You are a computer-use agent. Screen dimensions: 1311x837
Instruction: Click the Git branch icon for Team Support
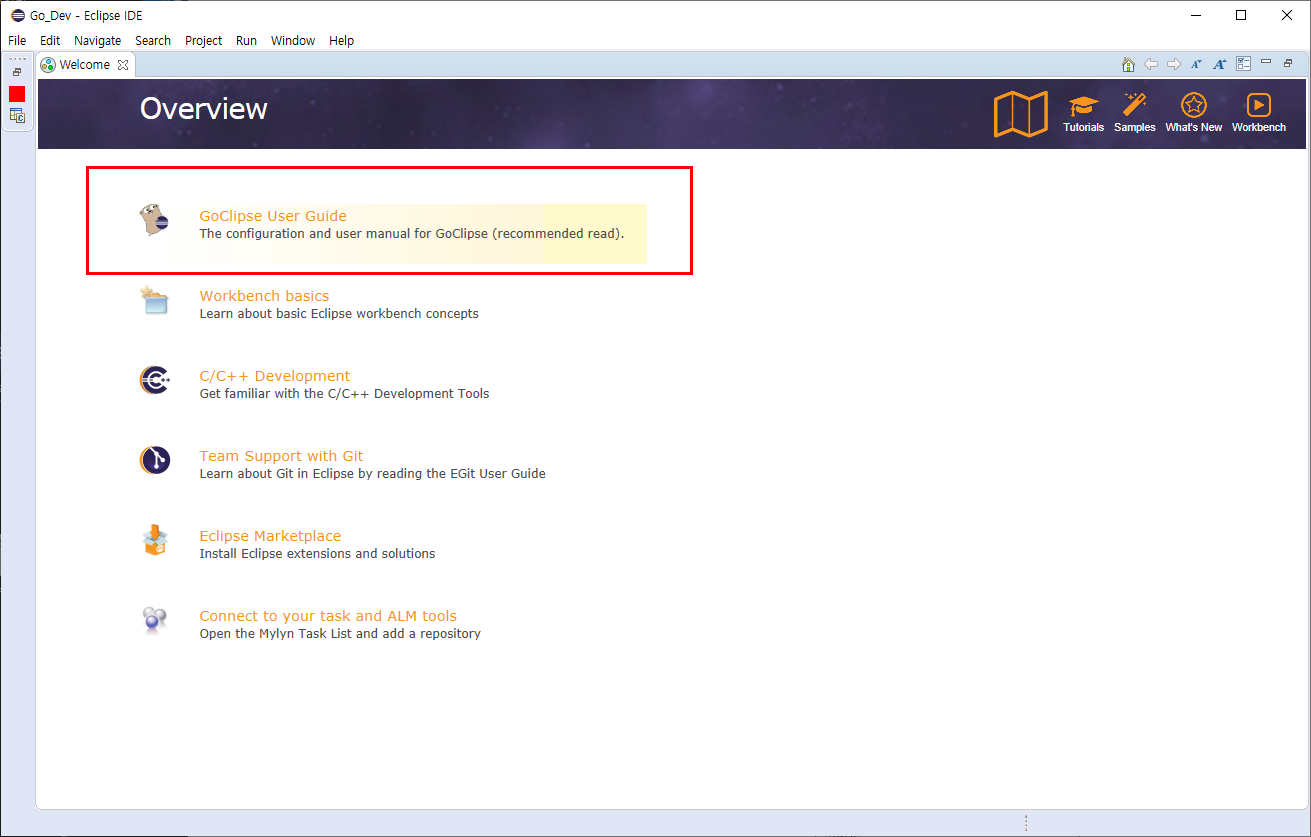pos(154,460)
